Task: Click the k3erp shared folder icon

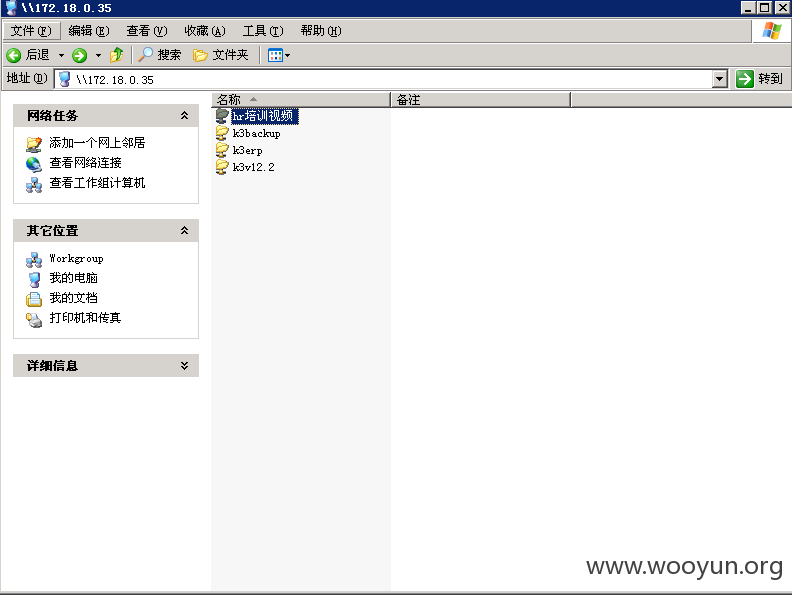Action: coord(222,151)
